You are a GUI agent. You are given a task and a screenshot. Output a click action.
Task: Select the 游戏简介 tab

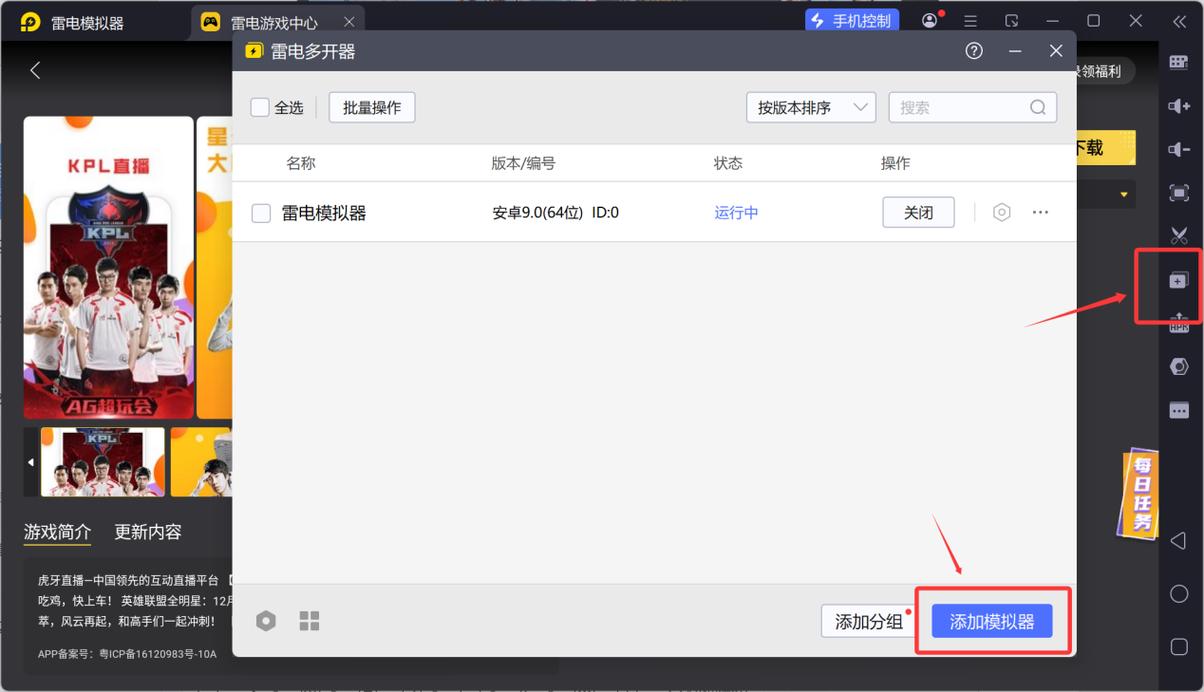coord(57,532)
